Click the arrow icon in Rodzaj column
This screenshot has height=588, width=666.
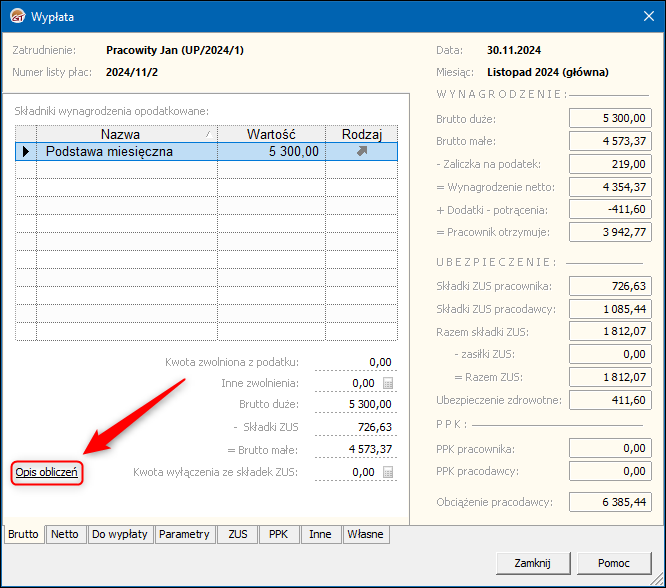[361, 151]
